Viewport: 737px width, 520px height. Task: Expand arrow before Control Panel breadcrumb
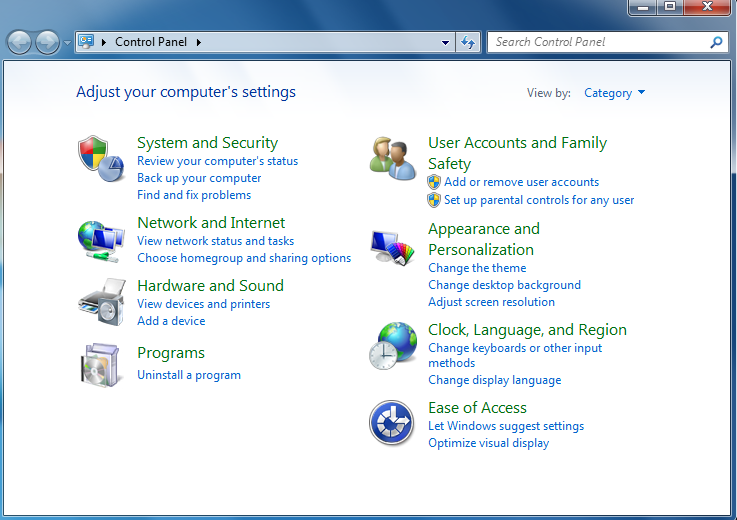[x=104, y=42]
